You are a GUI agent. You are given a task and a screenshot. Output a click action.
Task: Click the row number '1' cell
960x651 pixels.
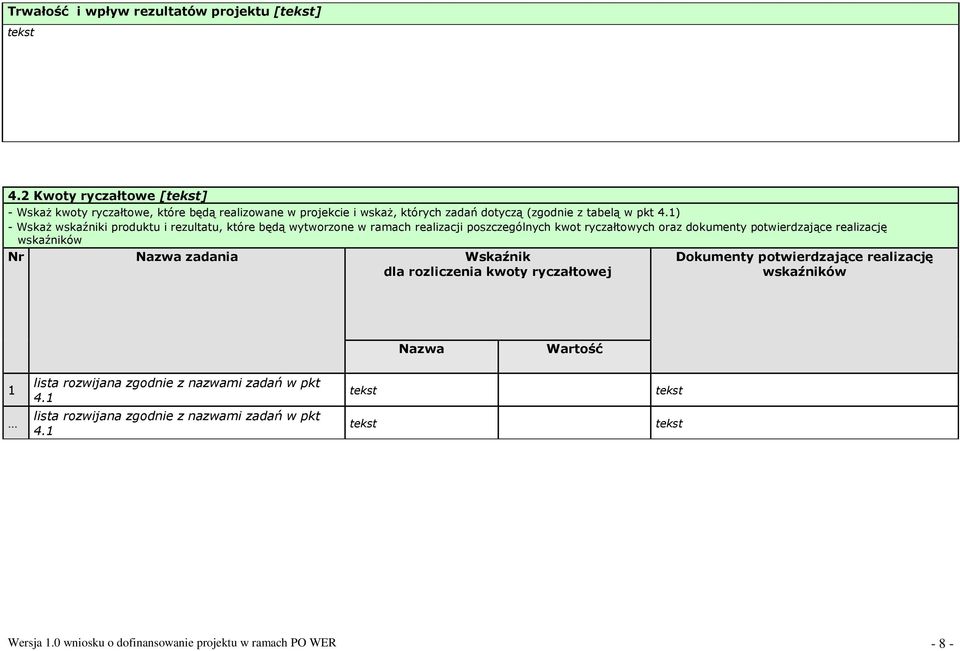[x=16, y=389]
